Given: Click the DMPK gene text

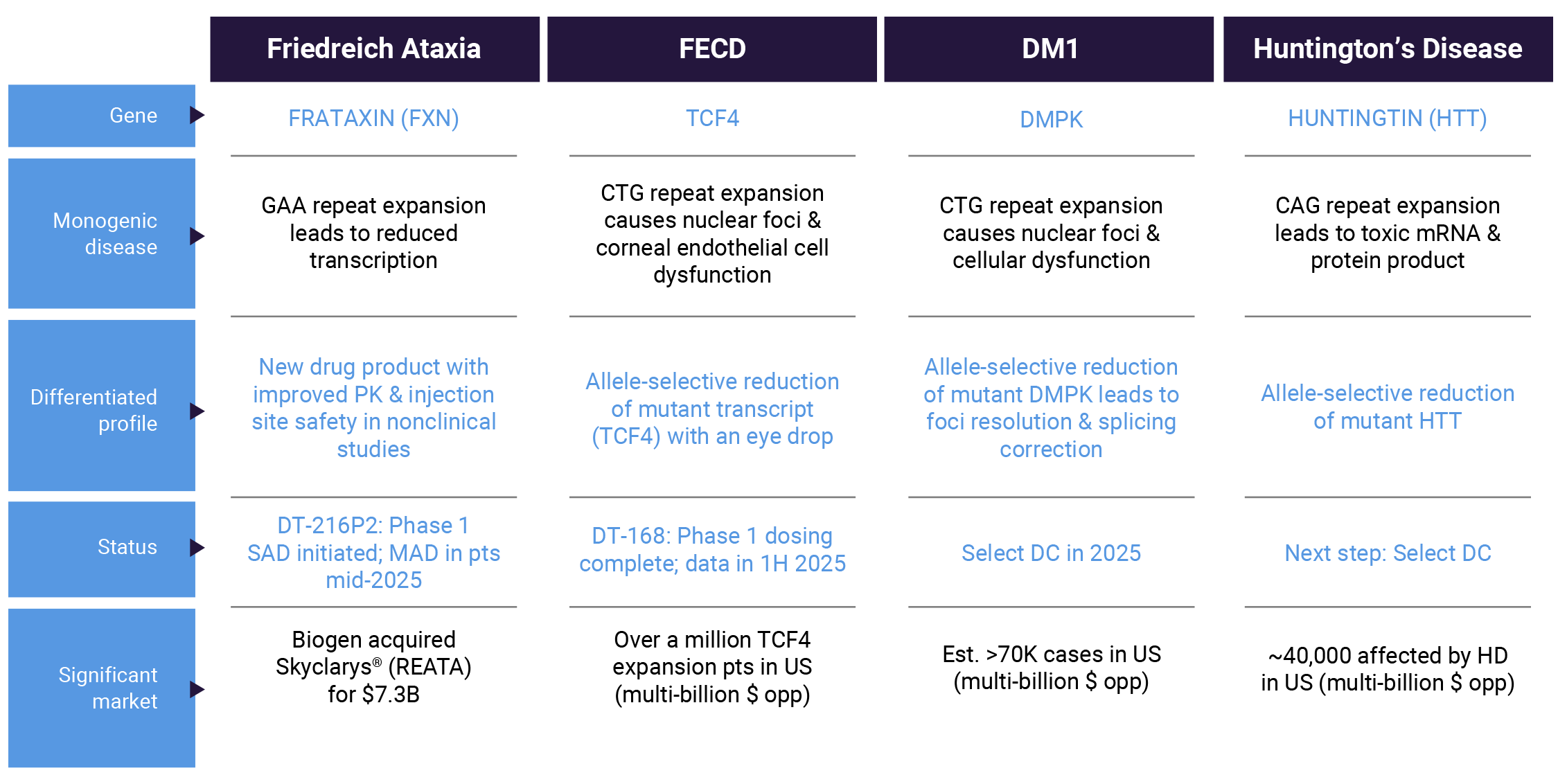Looking at the screenshot, I should [1051, 119].
